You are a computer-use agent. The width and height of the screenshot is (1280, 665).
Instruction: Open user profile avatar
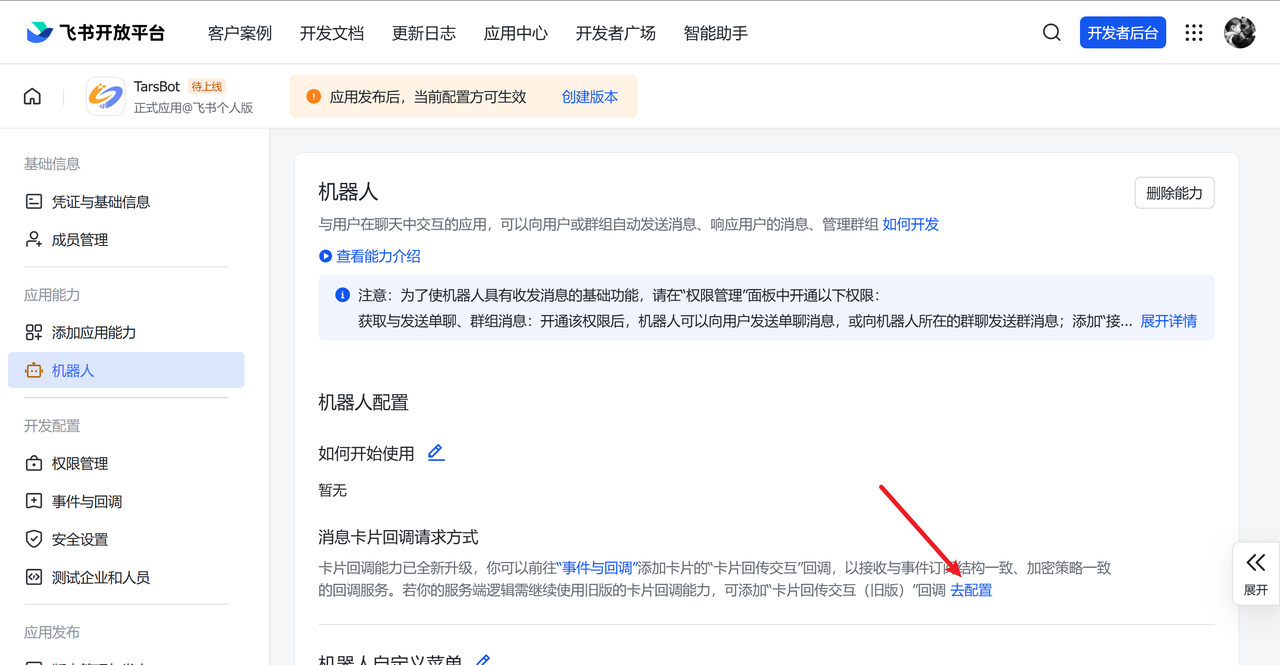pyautogui.click(x=1239, y=32)
